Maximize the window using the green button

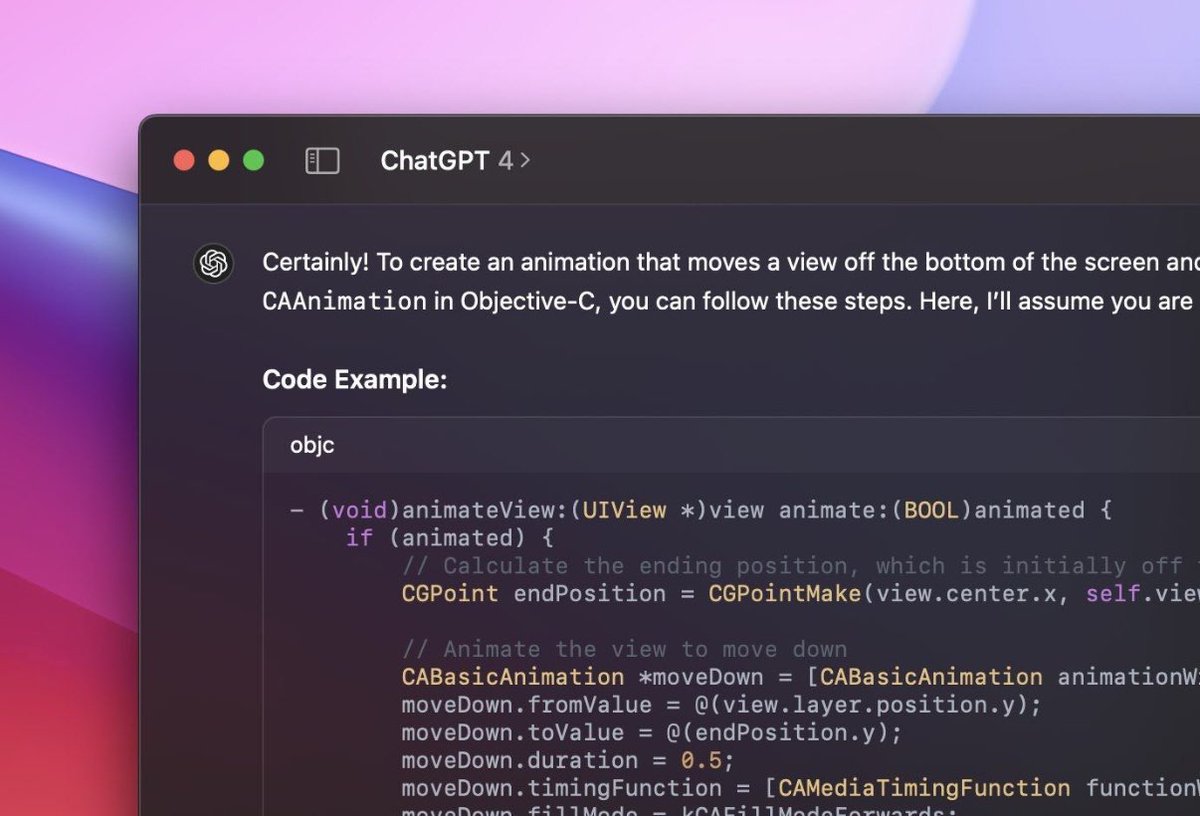coord(254,160)
